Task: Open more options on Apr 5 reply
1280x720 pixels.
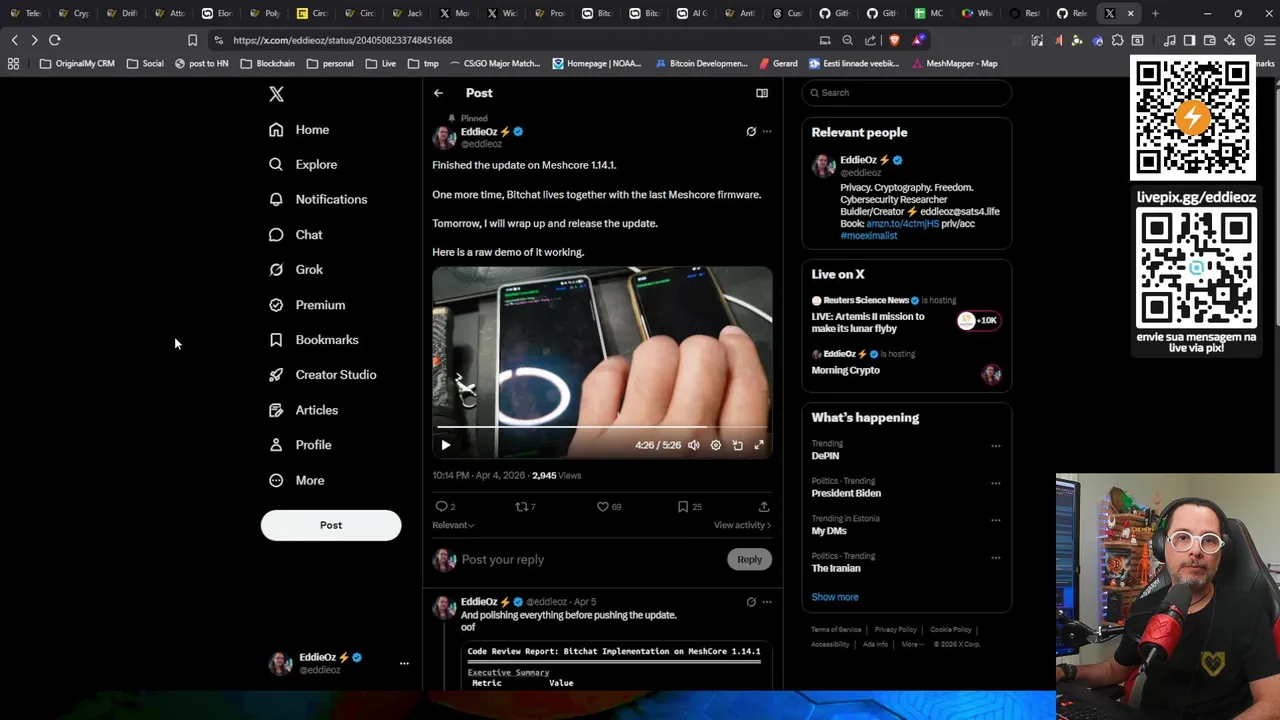Action: pyautogui.click(x=767, y=602)
